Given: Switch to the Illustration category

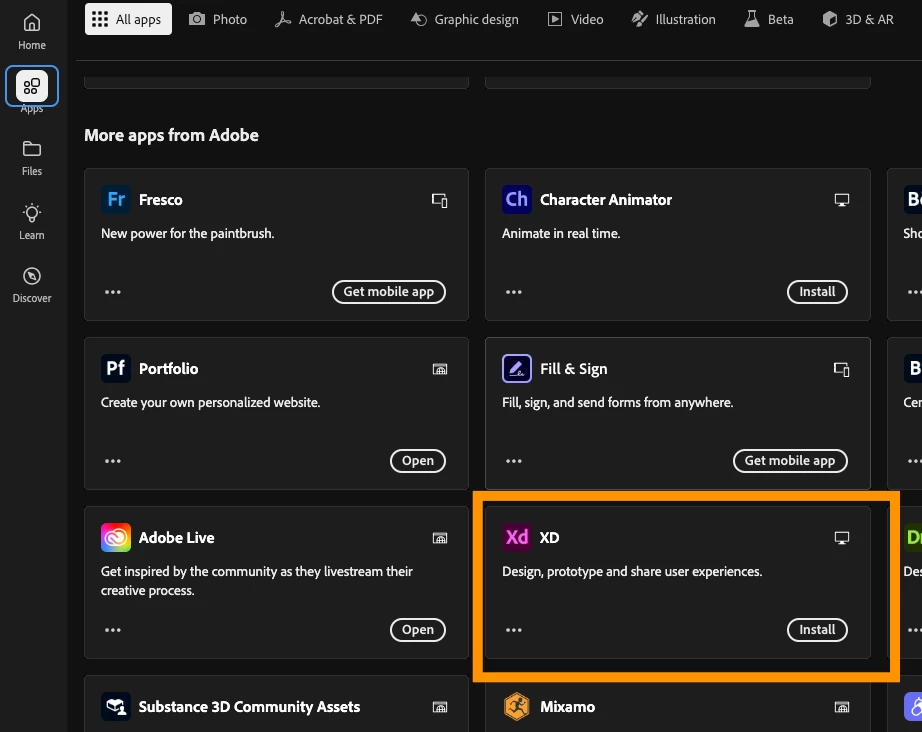Looking at the screenshot, I should coord(673,19).
